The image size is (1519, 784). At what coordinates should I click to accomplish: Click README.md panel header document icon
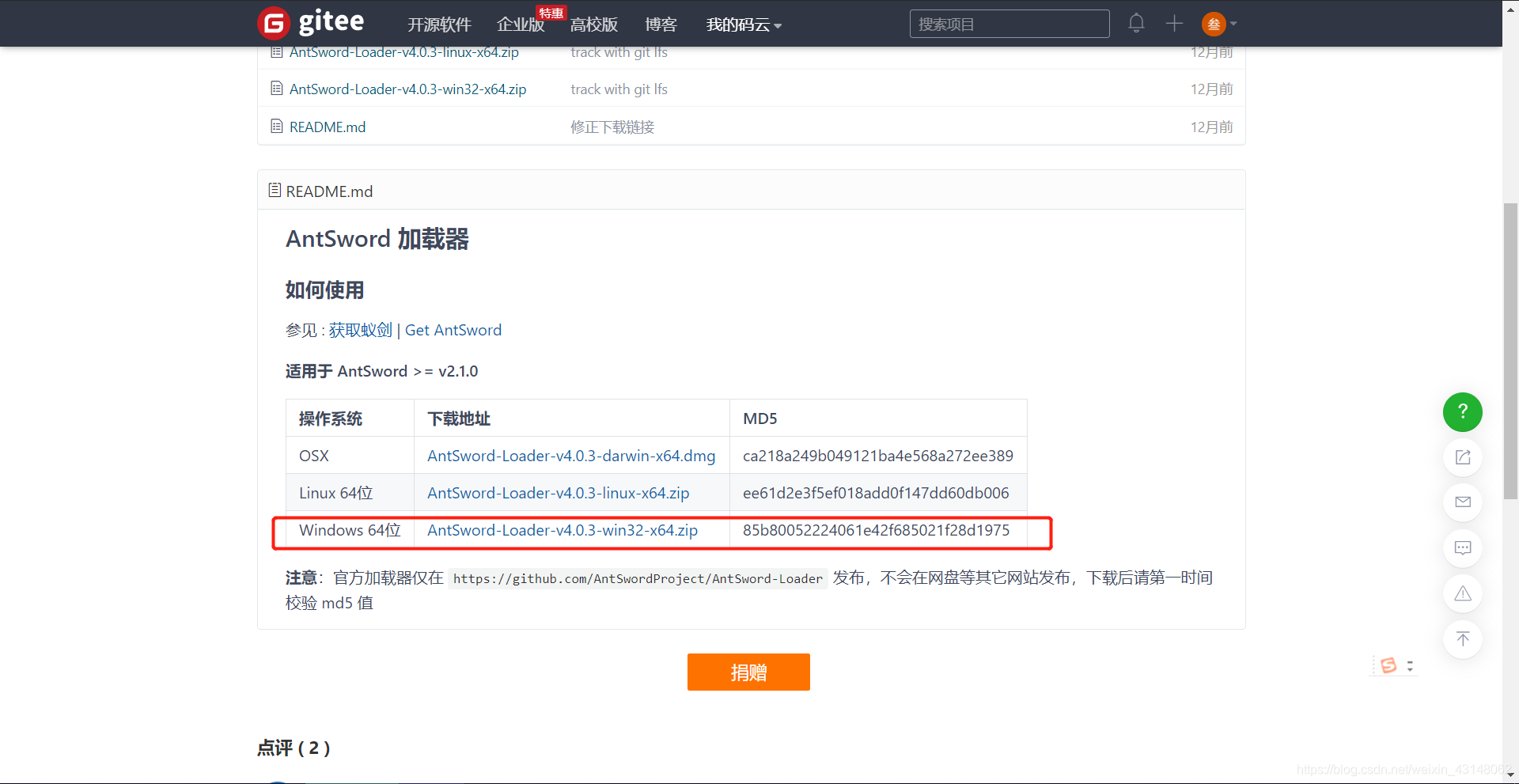coord(275,190)
